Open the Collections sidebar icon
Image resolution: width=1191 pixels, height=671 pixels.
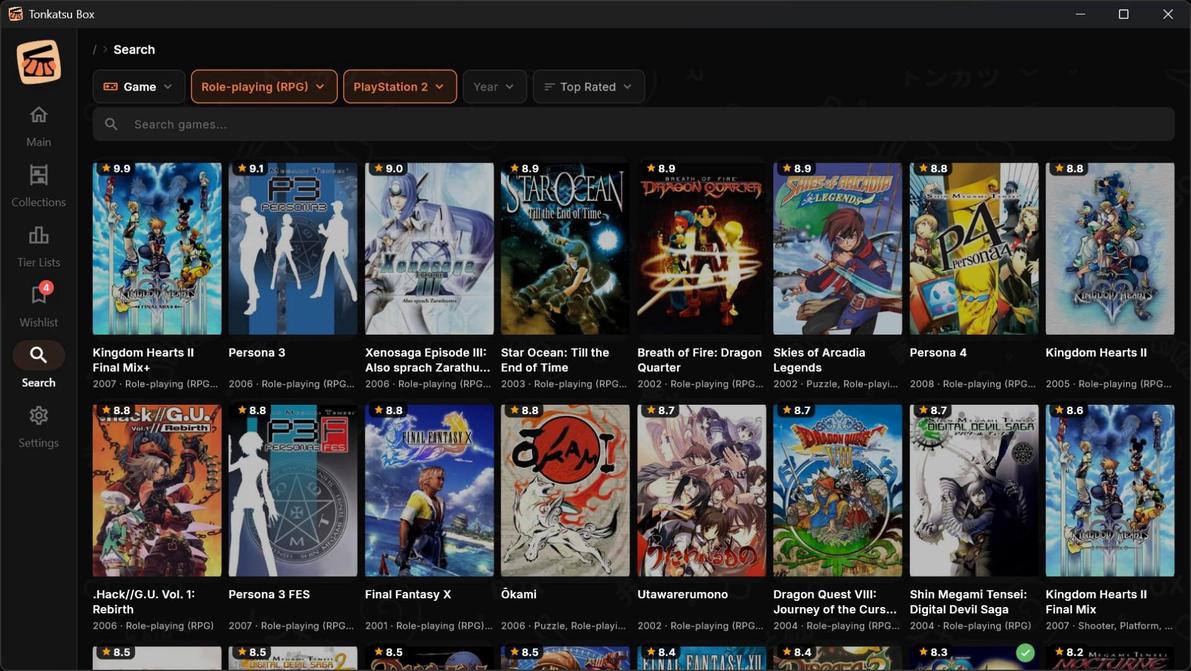tap(38, 176)
